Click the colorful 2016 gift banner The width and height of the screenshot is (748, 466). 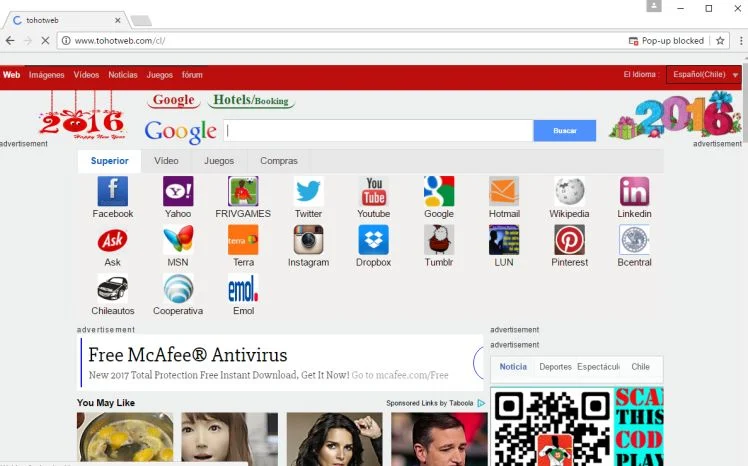(x=675, y=114)
